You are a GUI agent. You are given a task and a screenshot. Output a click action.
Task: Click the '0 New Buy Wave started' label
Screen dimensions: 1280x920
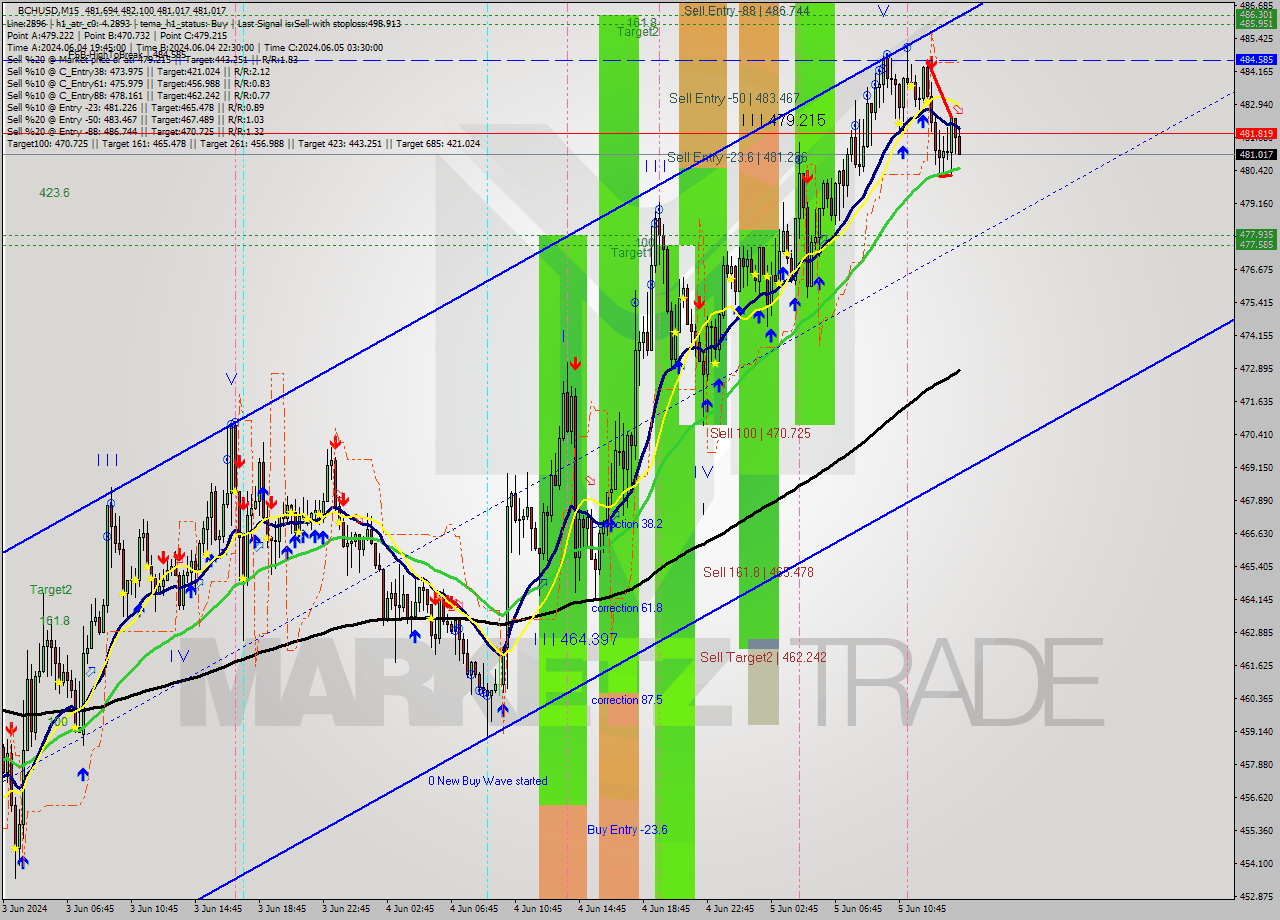[x=488, y=781]
